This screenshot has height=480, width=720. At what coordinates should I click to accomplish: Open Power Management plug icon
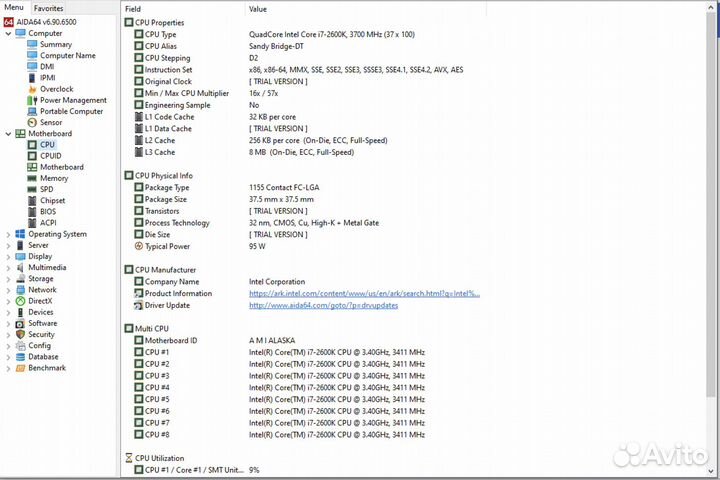(32, 100)
